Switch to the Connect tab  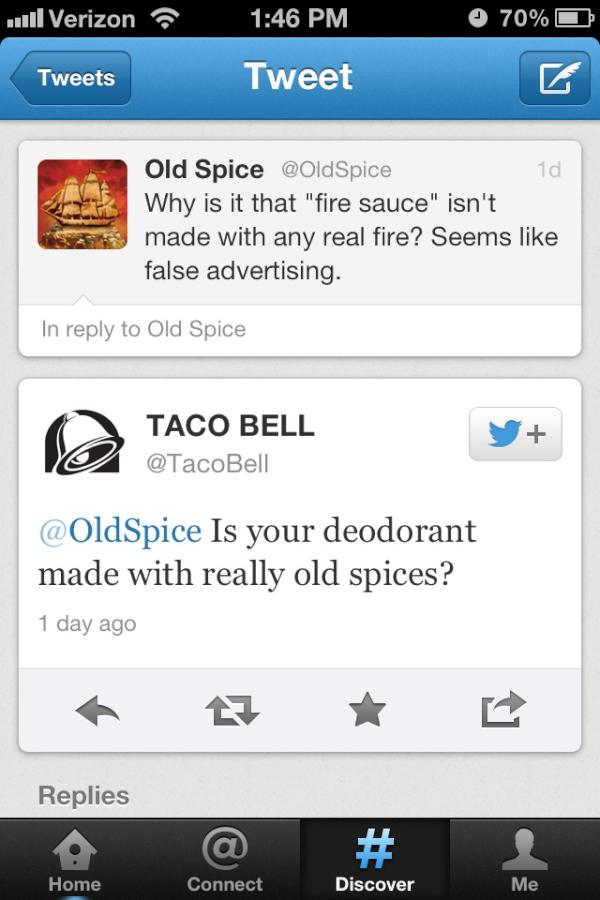(x=224, y=860)
